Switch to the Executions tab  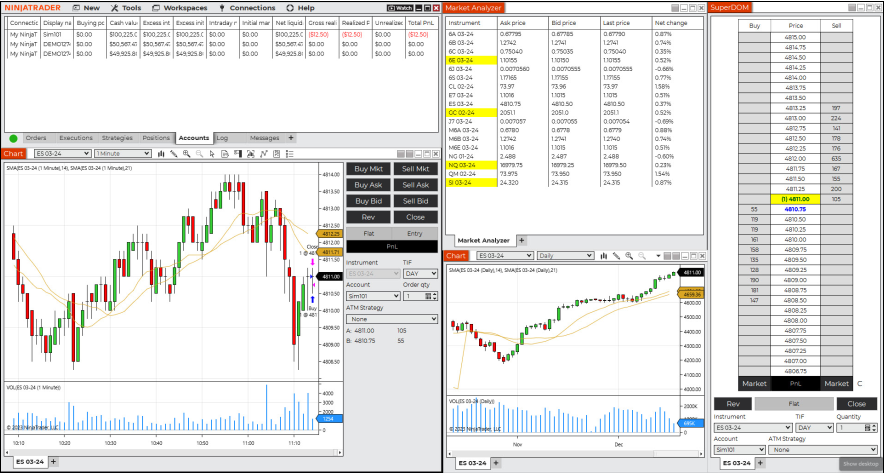pyautogui.click(x=76, y=138)
